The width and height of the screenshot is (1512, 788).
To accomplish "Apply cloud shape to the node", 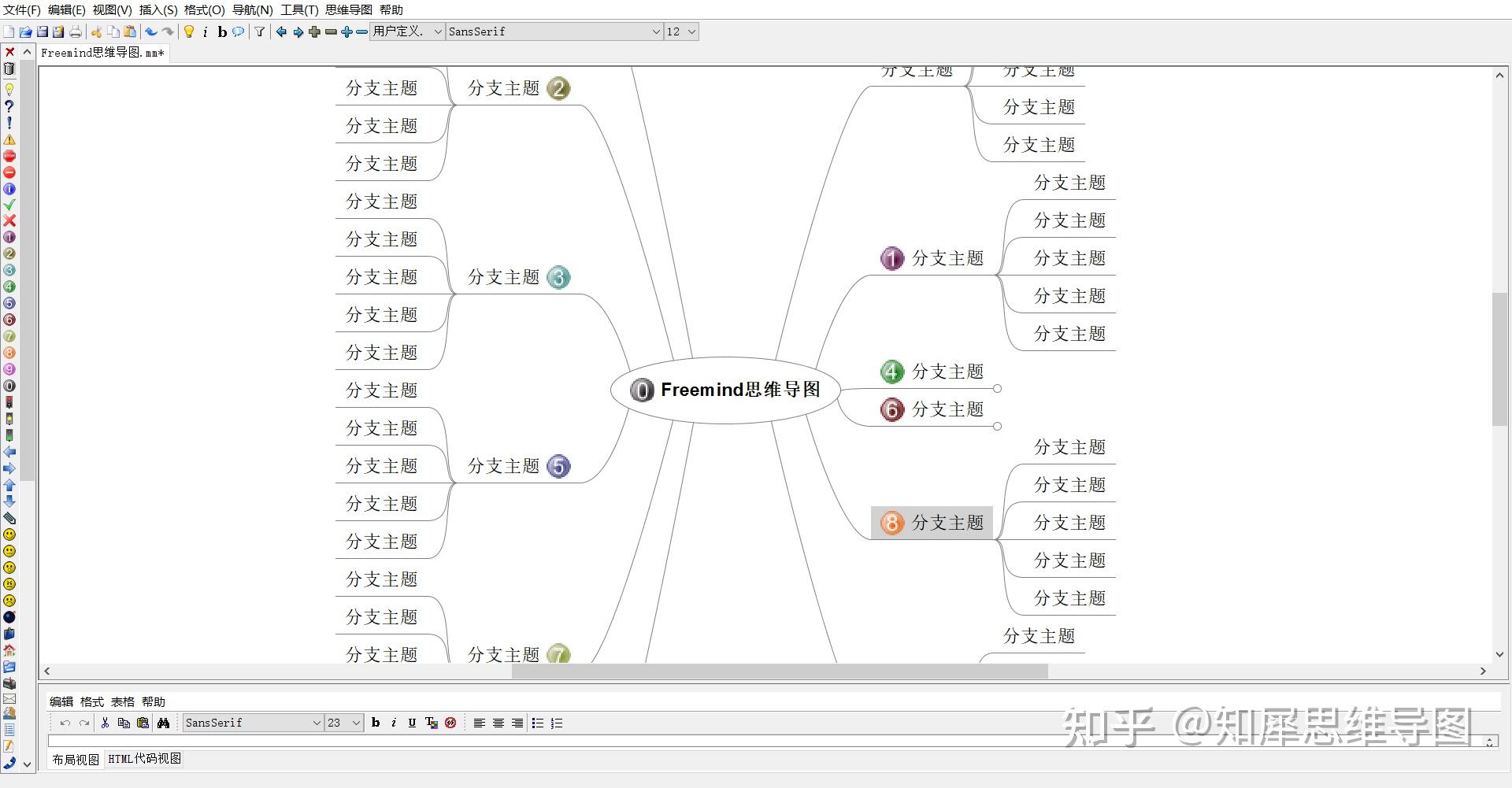I will pos(238,31).
